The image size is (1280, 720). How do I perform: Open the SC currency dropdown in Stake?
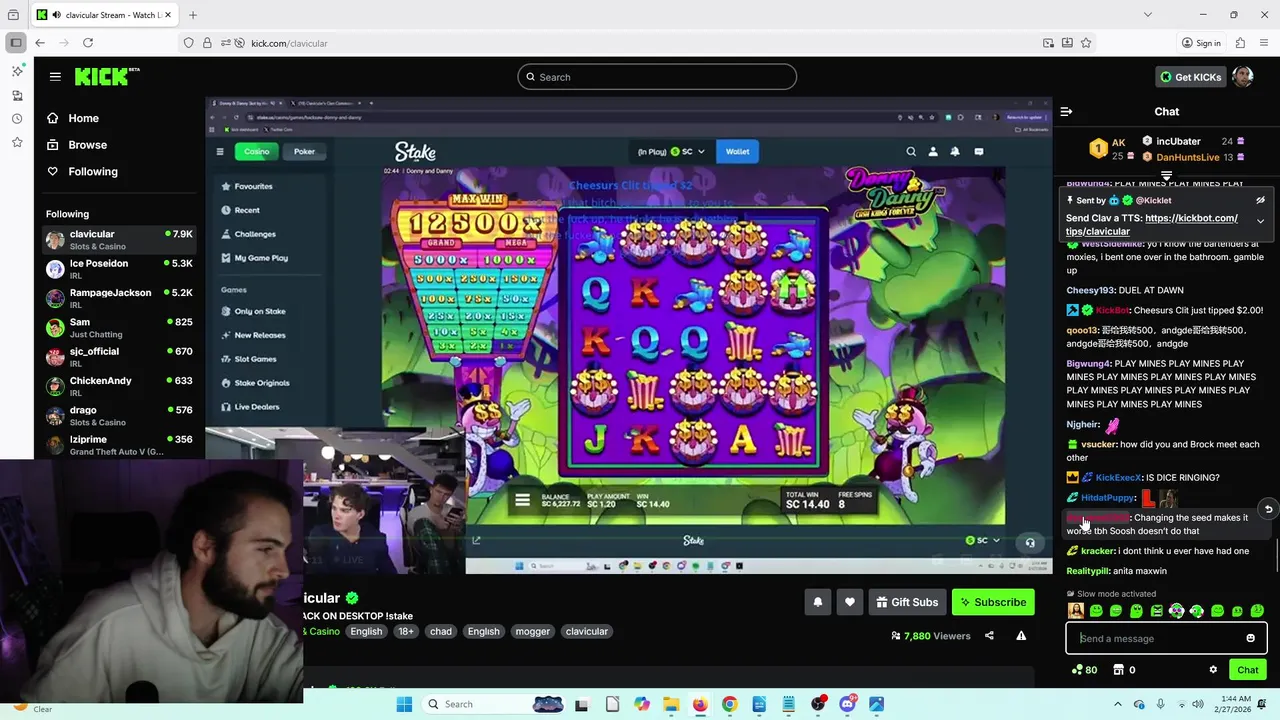688,152
